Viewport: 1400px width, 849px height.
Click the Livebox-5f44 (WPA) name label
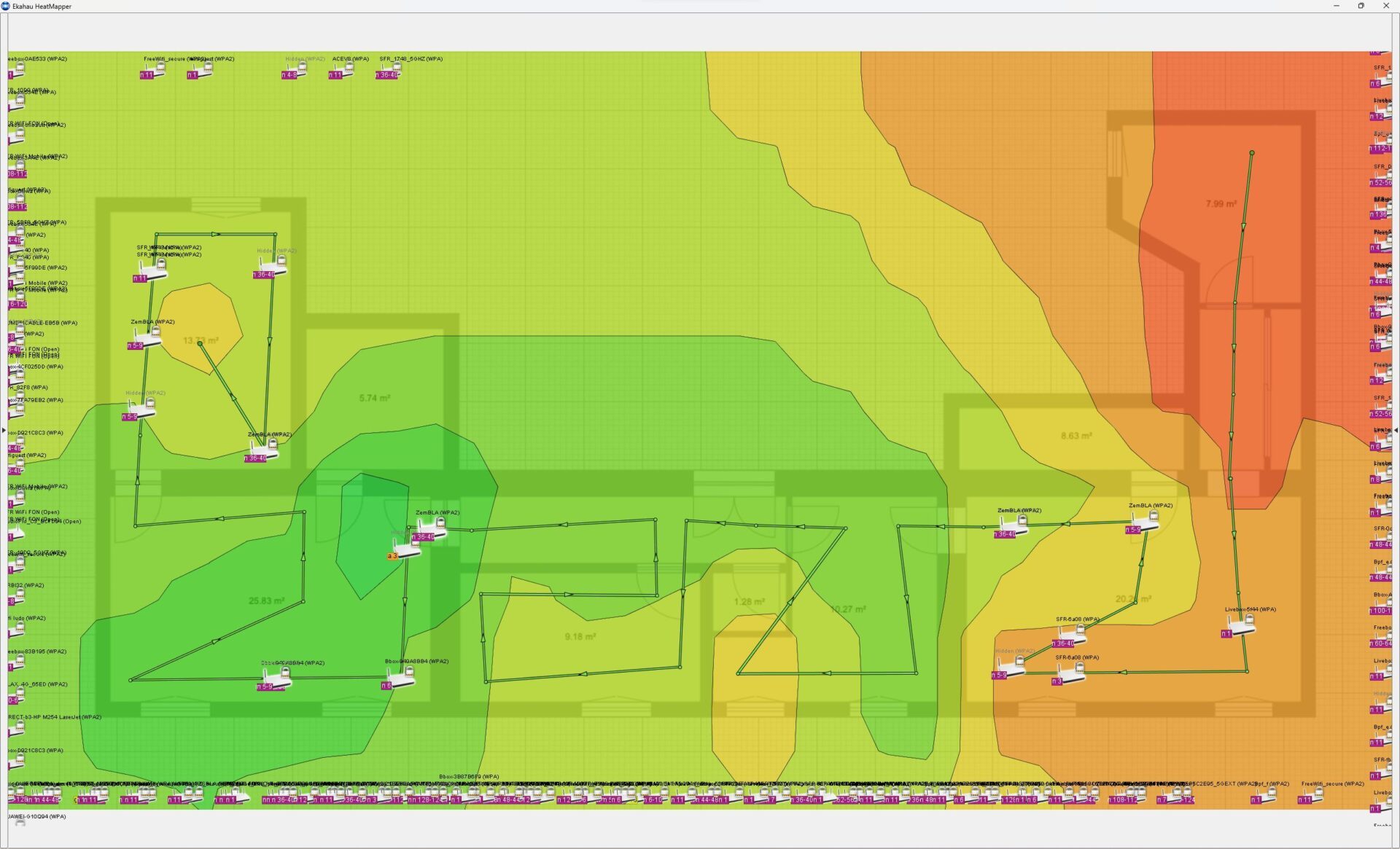pos(1251,609)
